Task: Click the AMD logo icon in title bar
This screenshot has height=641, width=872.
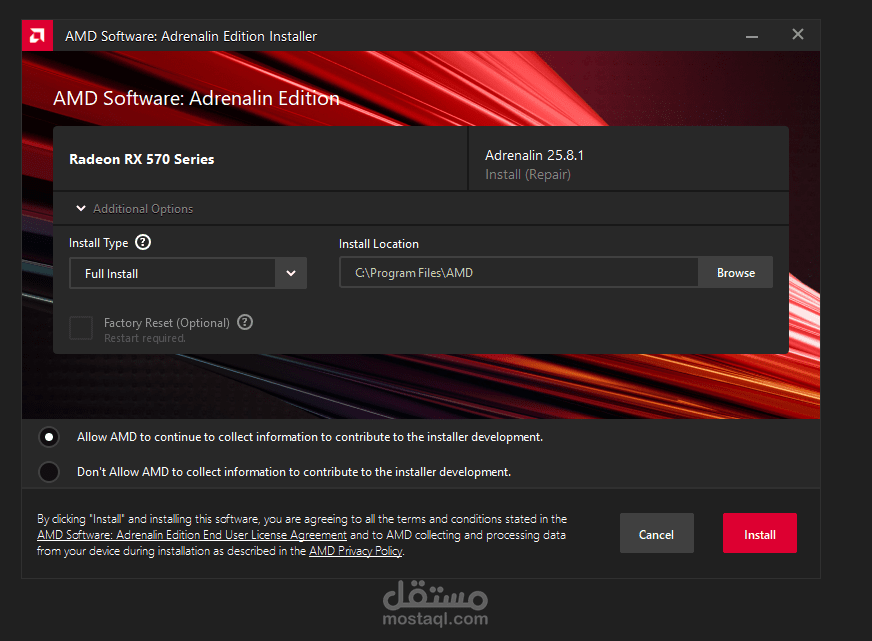Action: [37, 36]
